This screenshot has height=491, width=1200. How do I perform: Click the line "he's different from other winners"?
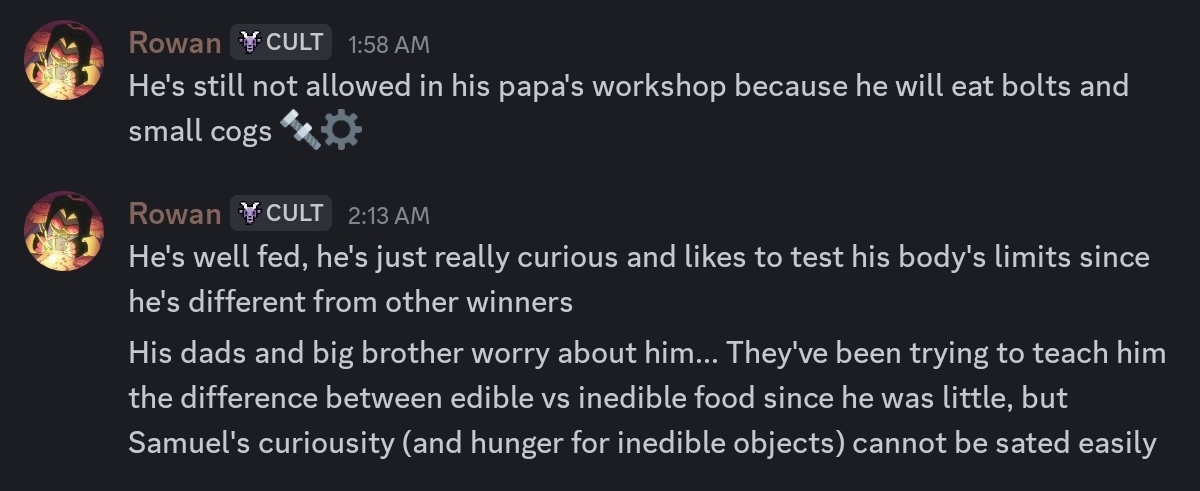(350, 301)
